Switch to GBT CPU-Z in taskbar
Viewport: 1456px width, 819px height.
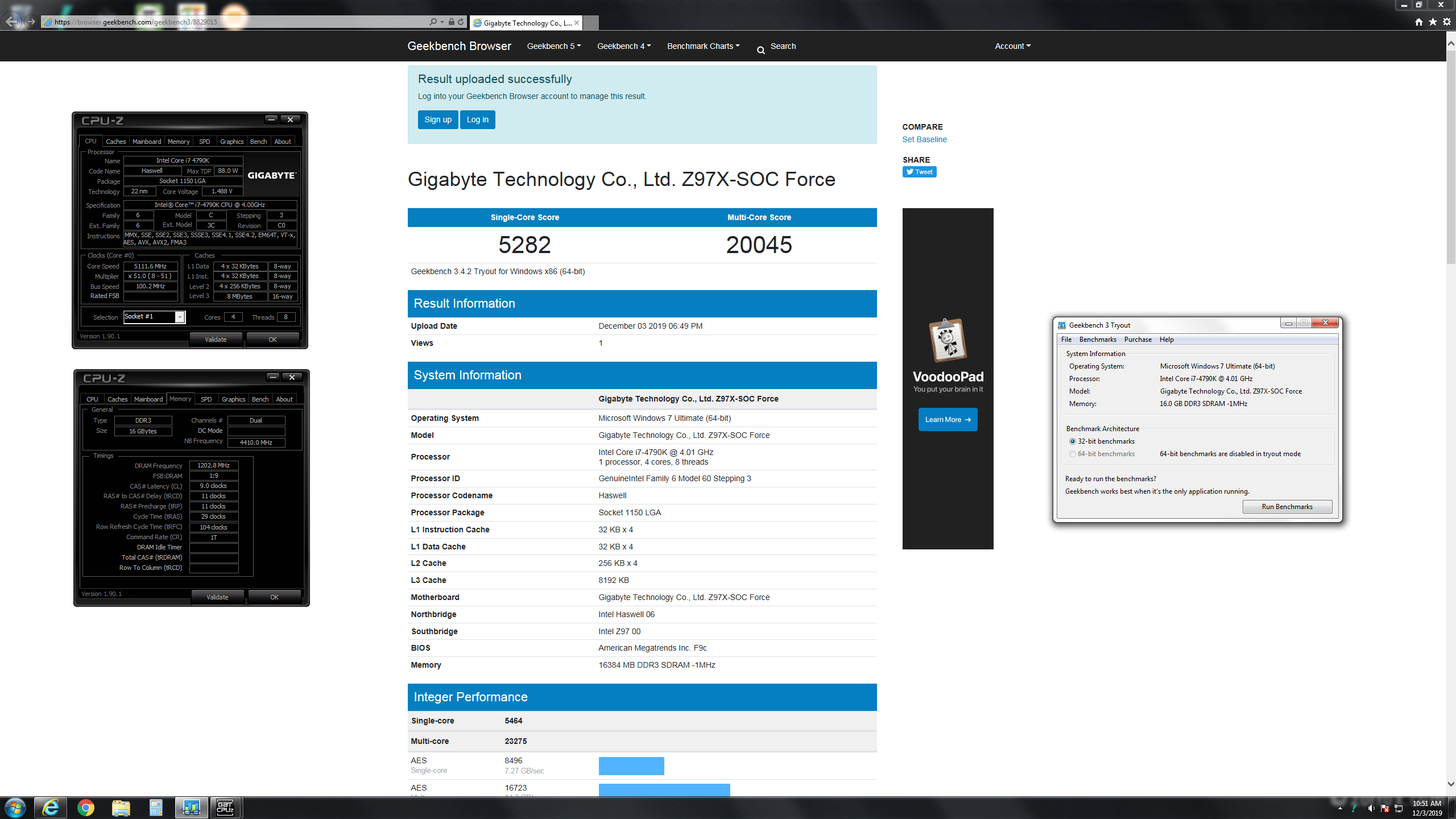[226, 808]
